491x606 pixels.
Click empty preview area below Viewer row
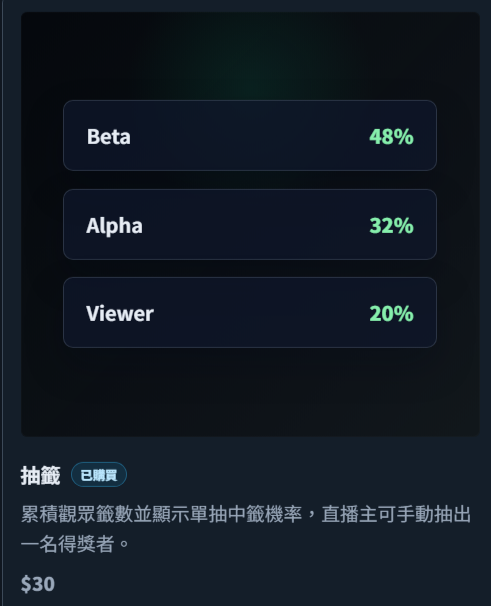pos(250,390)
